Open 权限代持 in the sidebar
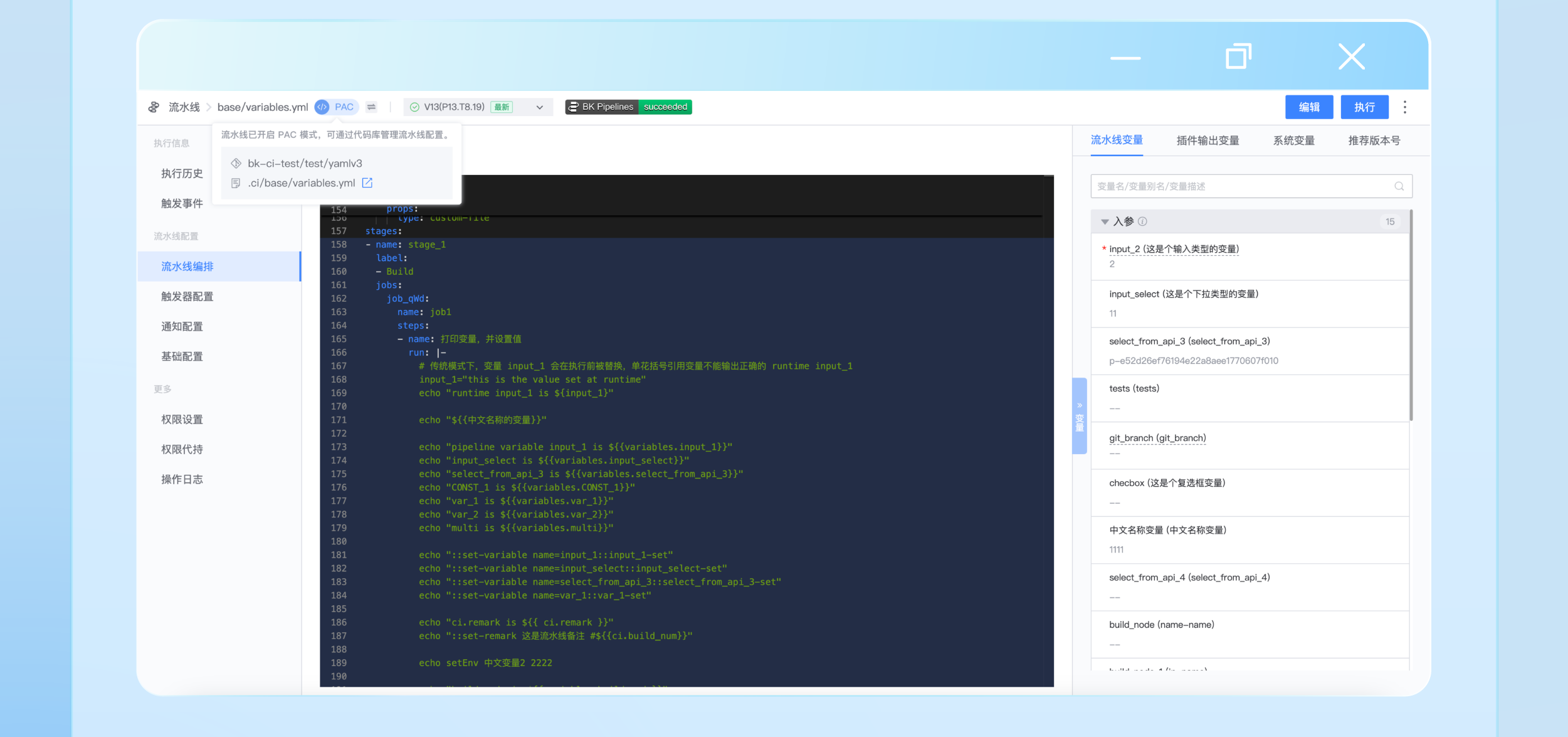The image size is (1568, 737). tap(182, 450)
